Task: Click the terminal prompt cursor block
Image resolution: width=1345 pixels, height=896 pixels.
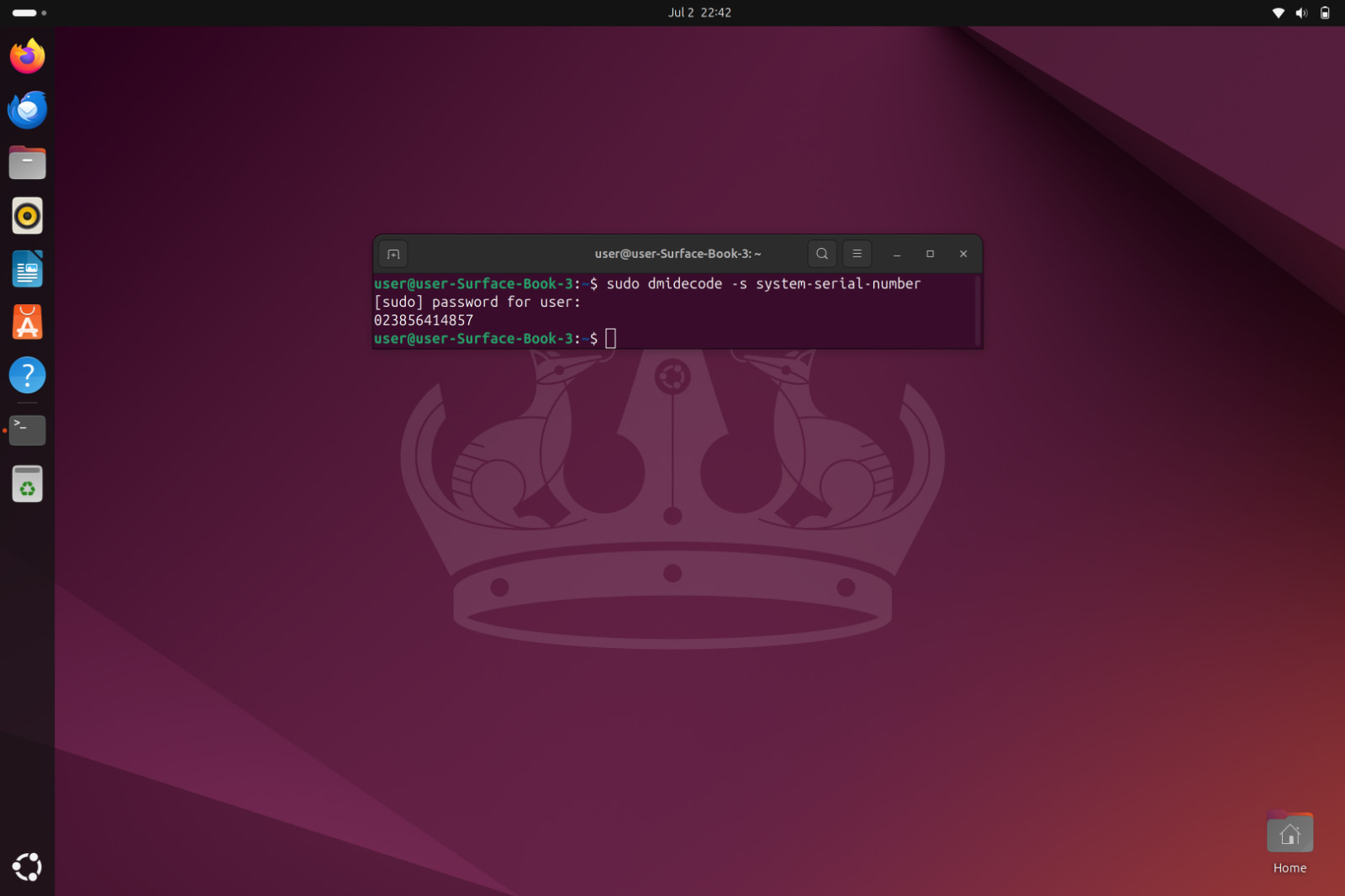Action: point(611,339)
